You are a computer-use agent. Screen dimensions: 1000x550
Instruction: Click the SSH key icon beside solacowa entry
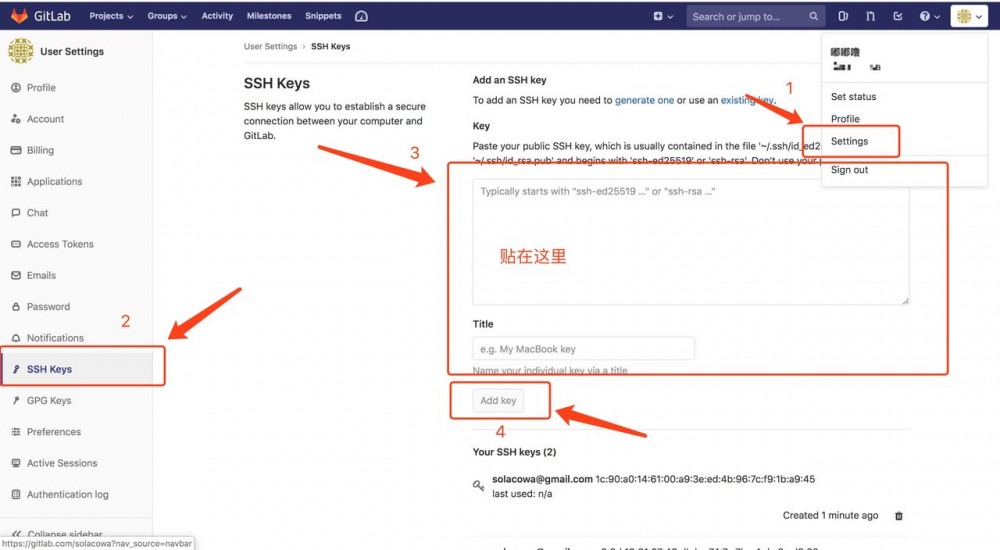tap(478, 486)
